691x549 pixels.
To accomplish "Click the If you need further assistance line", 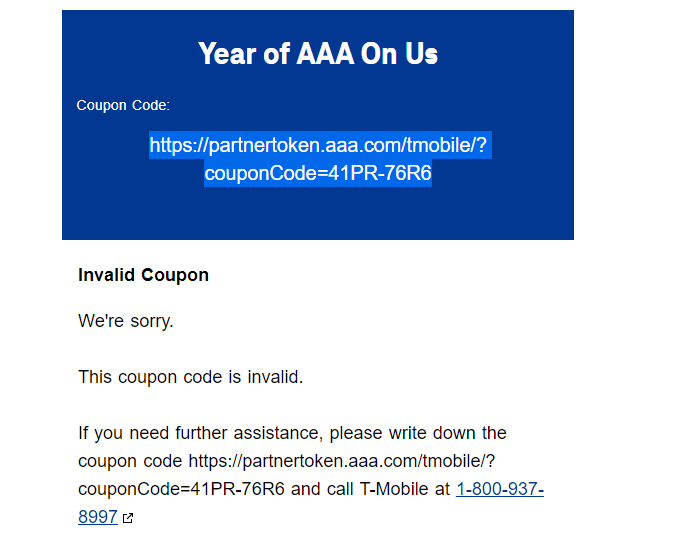I will point(292,433).
